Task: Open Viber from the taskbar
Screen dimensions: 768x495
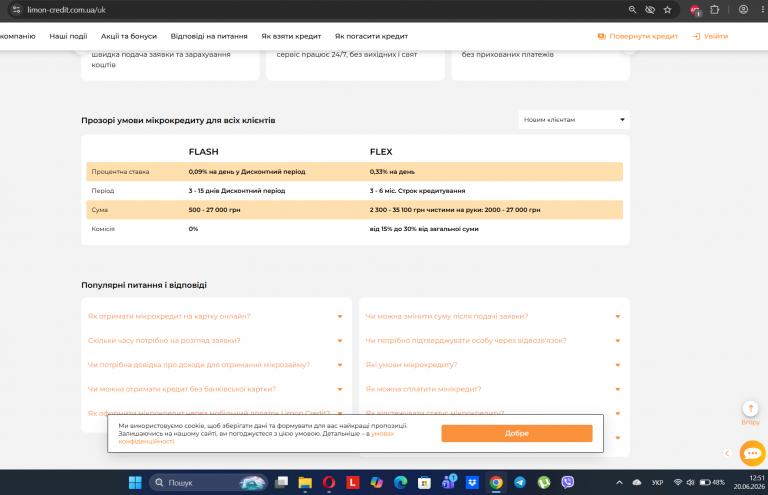Action: [x=567, y=483]
